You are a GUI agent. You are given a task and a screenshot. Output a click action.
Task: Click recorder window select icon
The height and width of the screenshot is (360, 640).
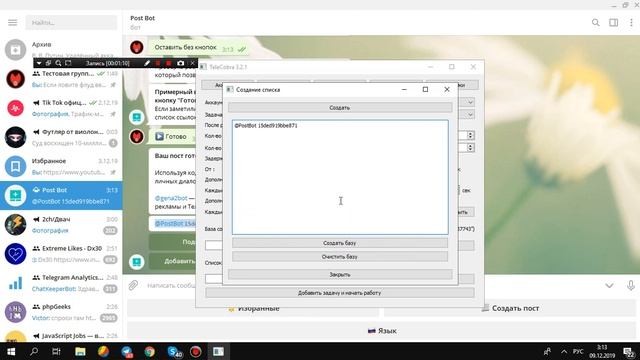[x=48, y=63]
